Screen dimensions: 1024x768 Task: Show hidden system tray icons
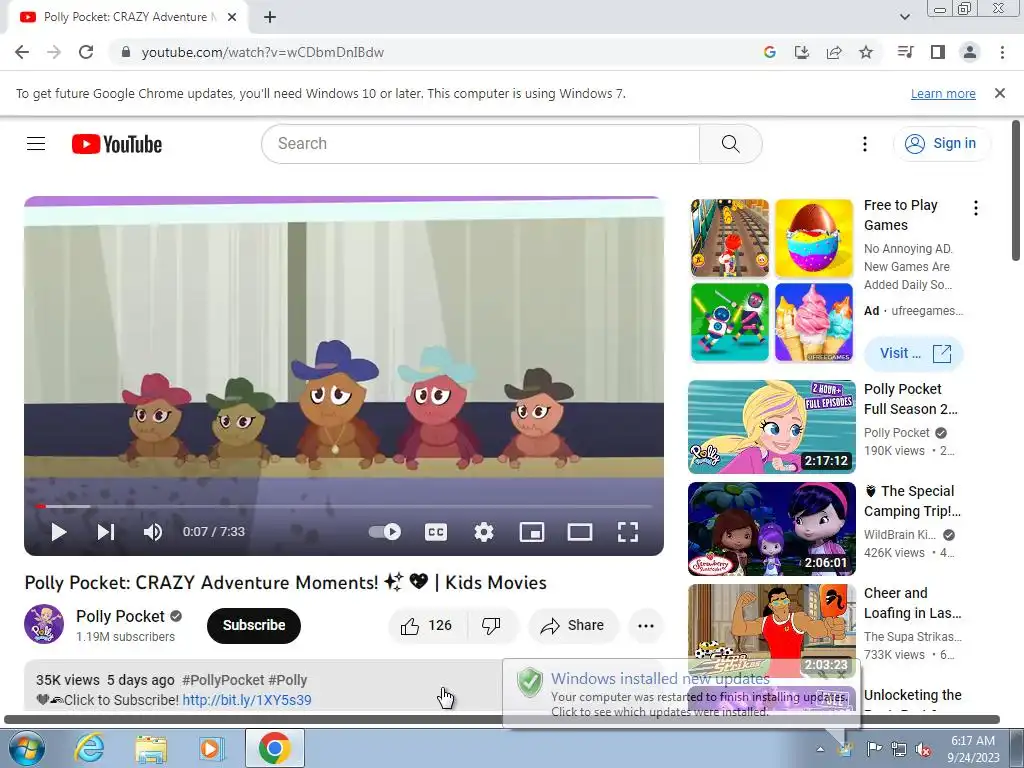(820, 749)
